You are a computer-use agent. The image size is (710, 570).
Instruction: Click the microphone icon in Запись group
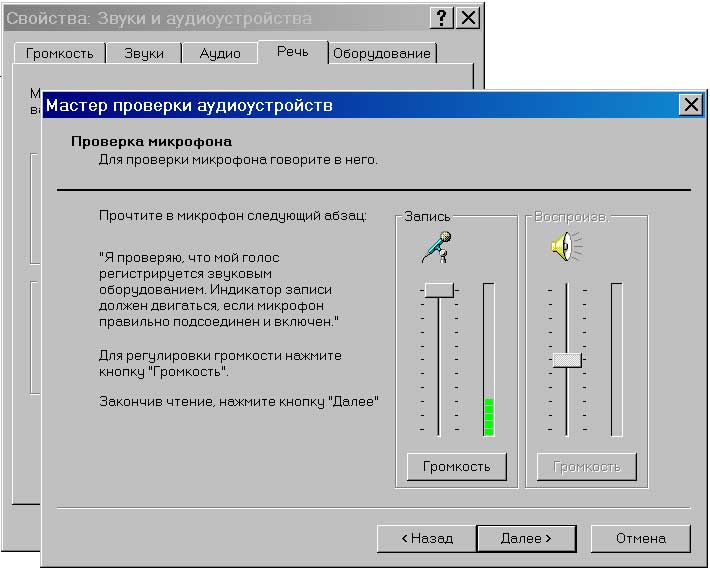(436, 247)
